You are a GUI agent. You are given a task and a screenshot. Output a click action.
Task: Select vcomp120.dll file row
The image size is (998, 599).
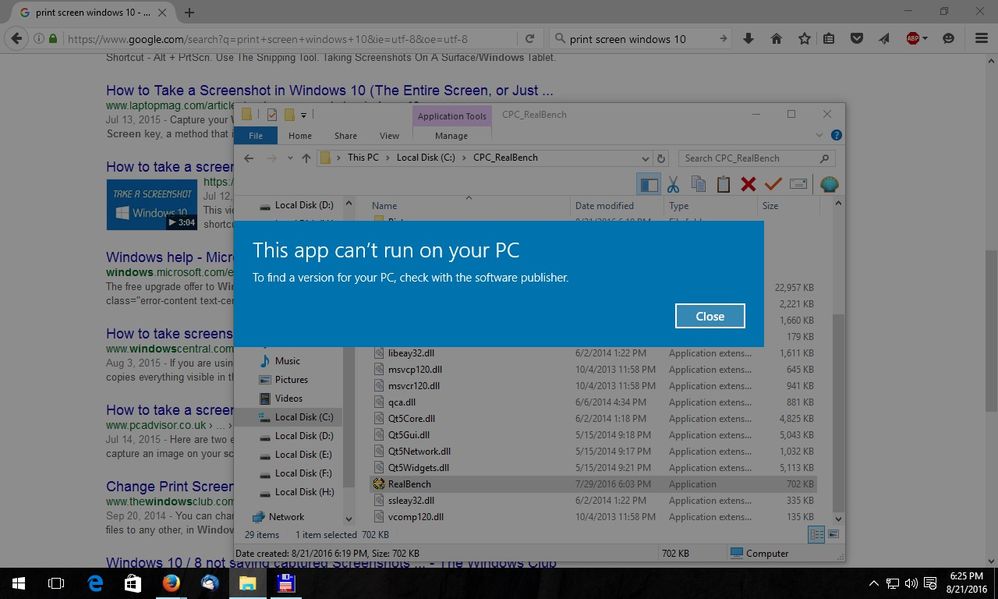point(592,517)
